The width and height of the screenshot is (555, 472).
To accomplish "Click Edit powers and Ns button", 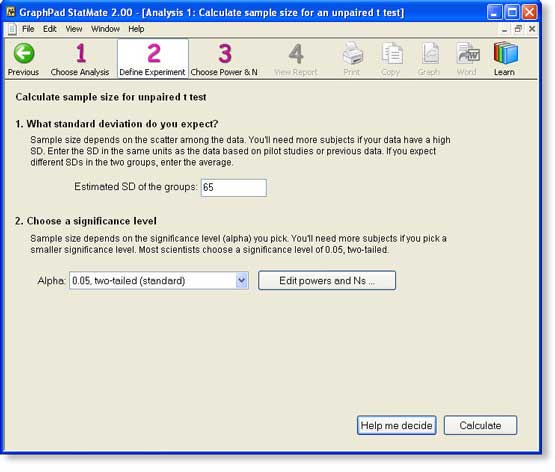I will [x=327, y=281].
